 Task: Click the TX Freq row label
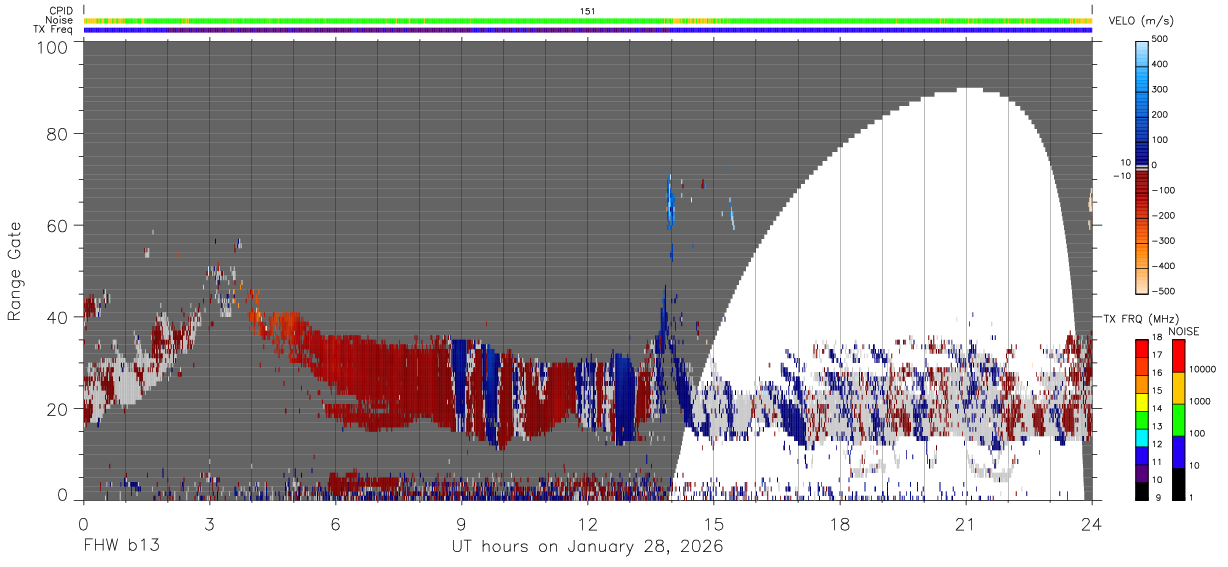(54, 29)
